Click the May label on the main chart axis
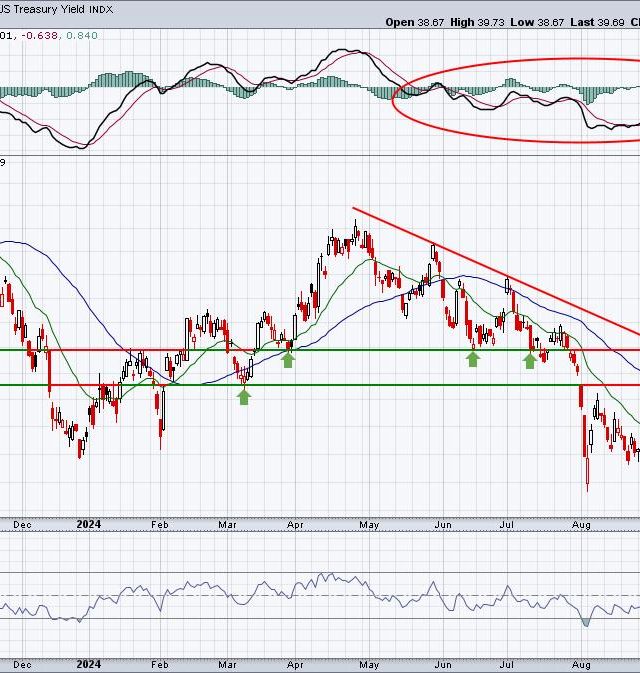Viewport: 640px width, 673px height. coord(371,523)
